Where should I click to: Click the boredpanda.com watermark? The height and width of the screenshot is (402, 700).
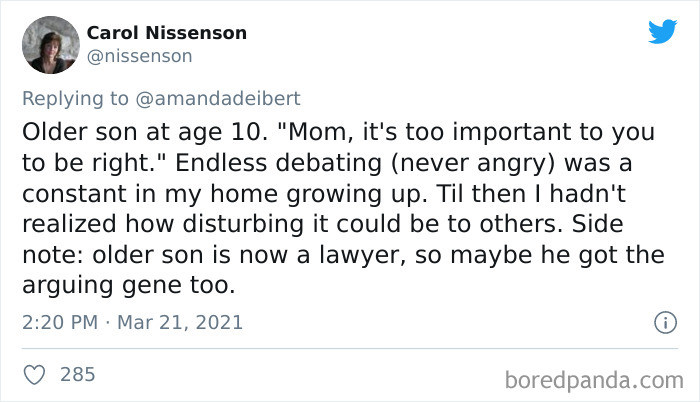(595, 379)
